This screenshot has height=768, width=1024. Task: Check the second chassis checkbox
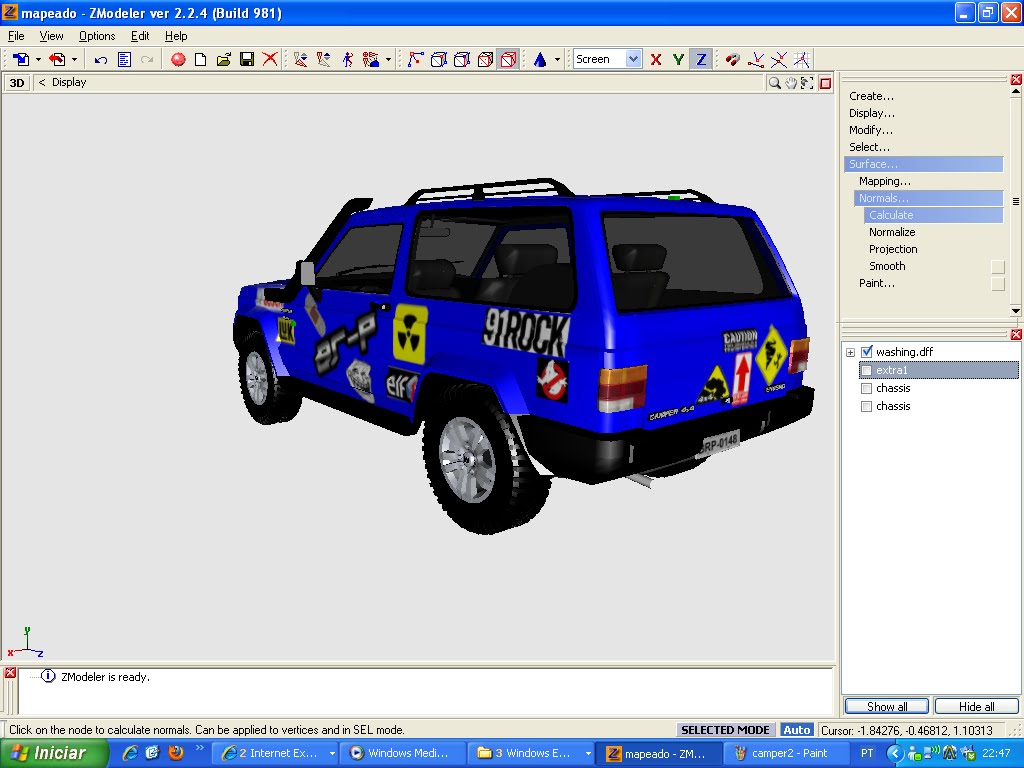pos(867,406)
